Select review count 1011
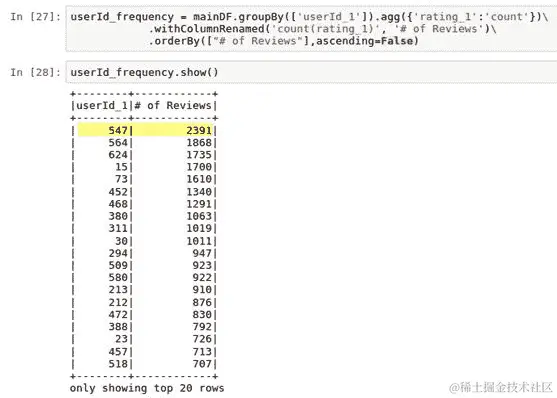This screenshot has width=557, height=398. [x=199, y=241]
